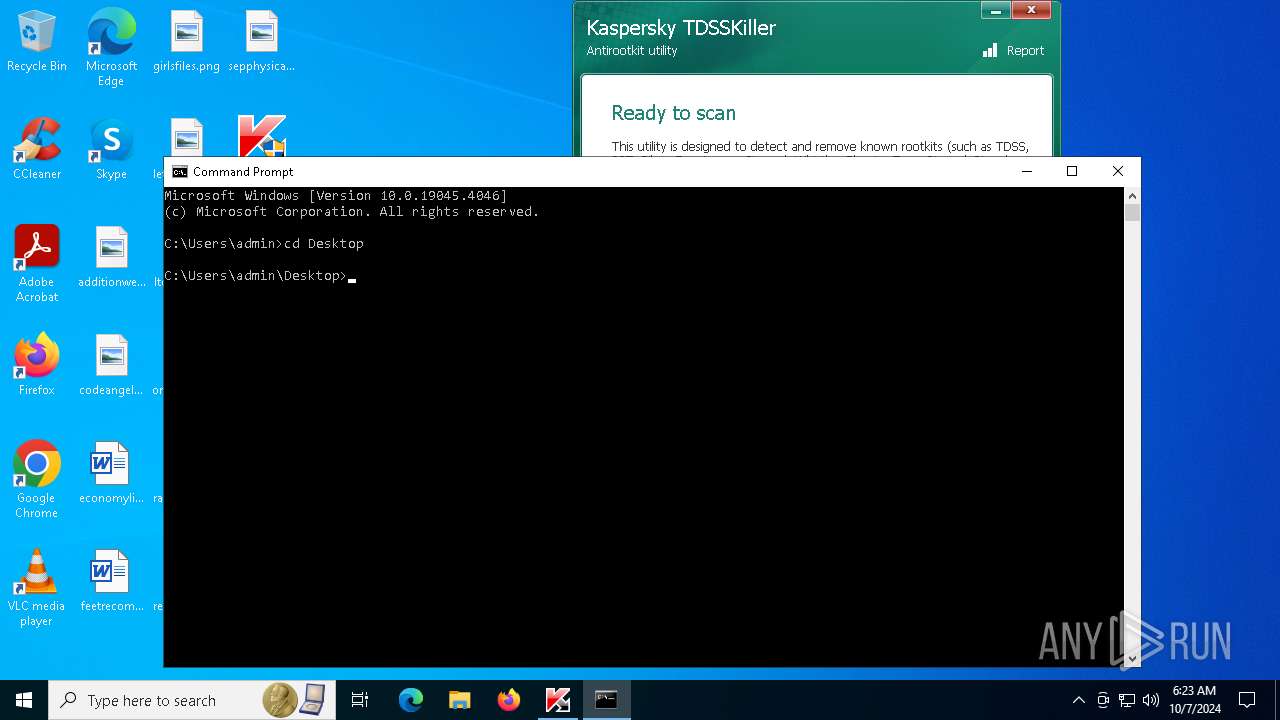
Task: Open Adobe Acrobat desktop shortcut
Action: click(37, 264)
